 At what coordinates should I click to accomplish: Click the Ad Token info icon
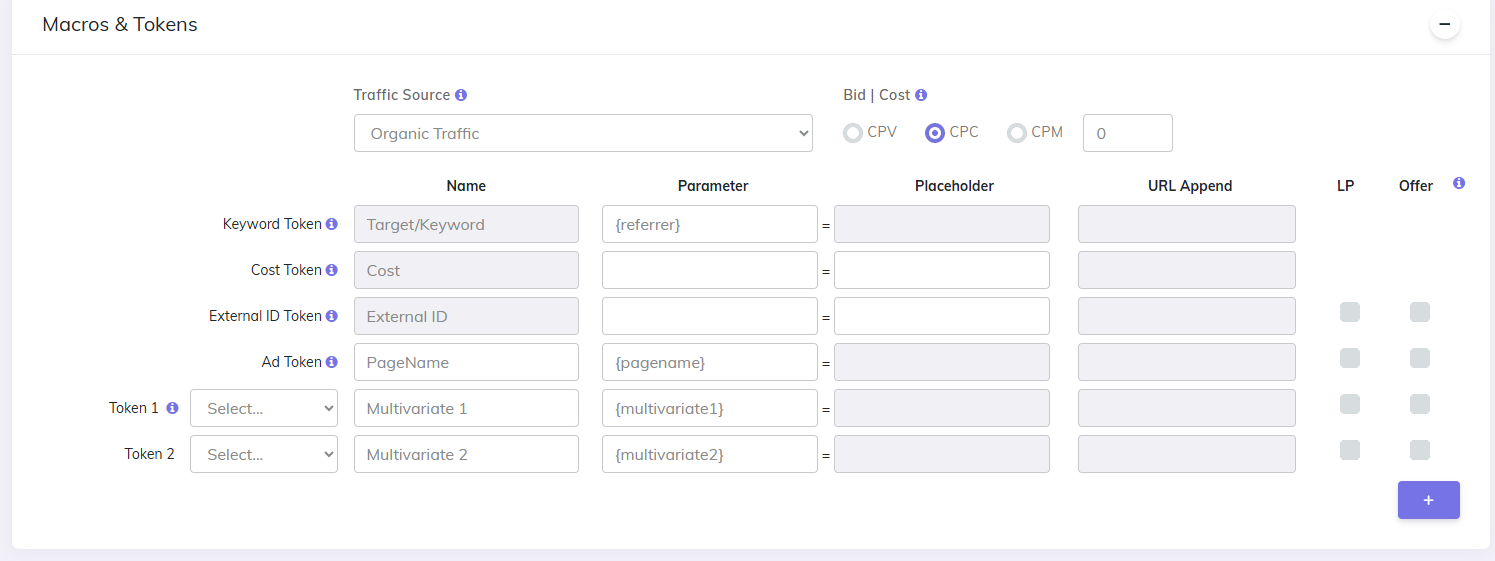click(332, 362)
